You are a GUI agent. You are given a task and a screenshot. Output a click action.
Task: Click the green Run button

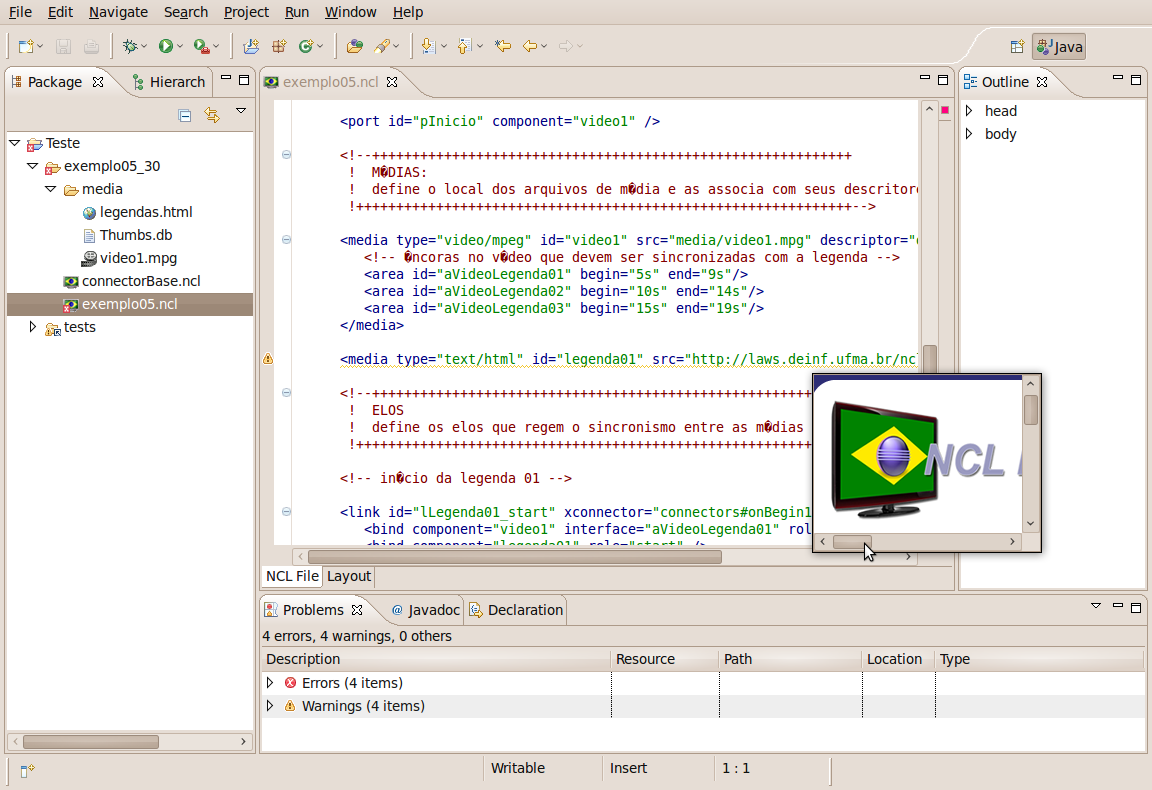point(165,46)
